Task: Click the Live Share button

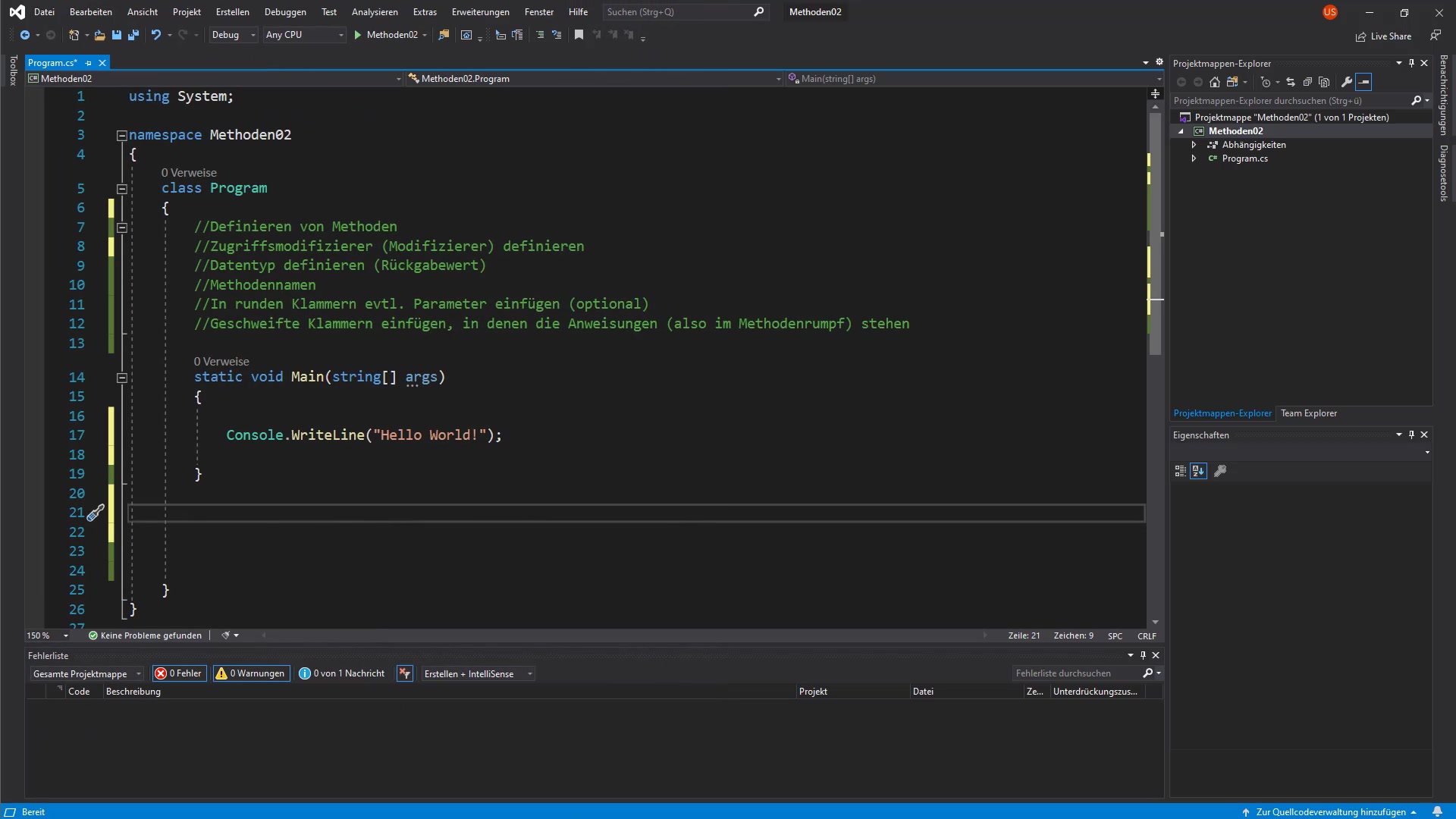Action: [1384, 36]
